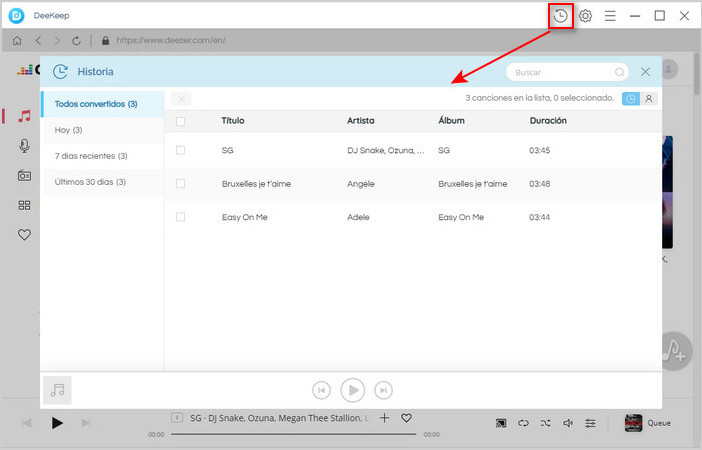Viewport: 702px width, 450px height.
Task: Click the song title 'SG'
Action: 227,150
